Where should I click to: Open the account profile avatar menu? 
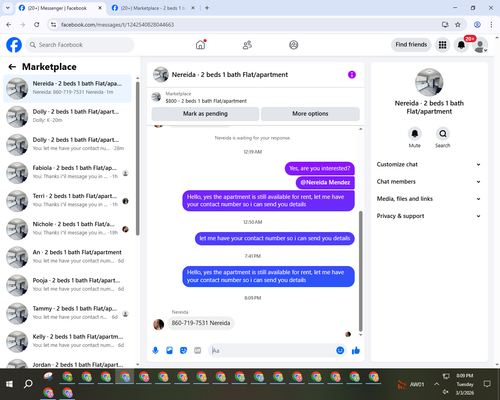tap(480, 45)
